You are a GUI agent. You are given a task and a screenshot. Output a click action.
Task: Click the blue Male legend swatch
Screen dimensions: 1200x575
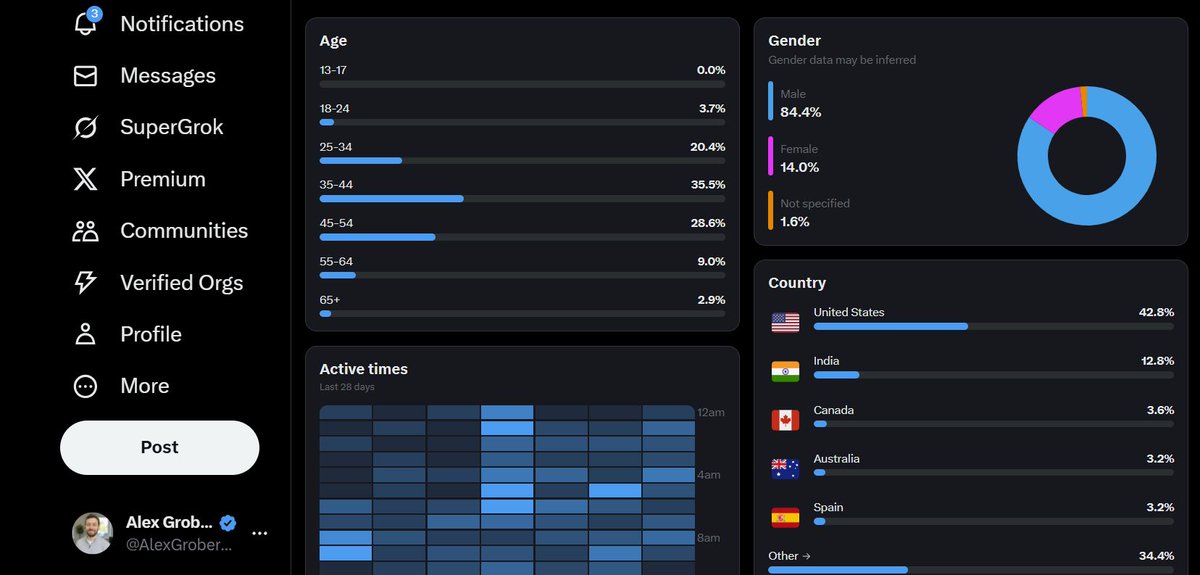[x=771, y=101]
